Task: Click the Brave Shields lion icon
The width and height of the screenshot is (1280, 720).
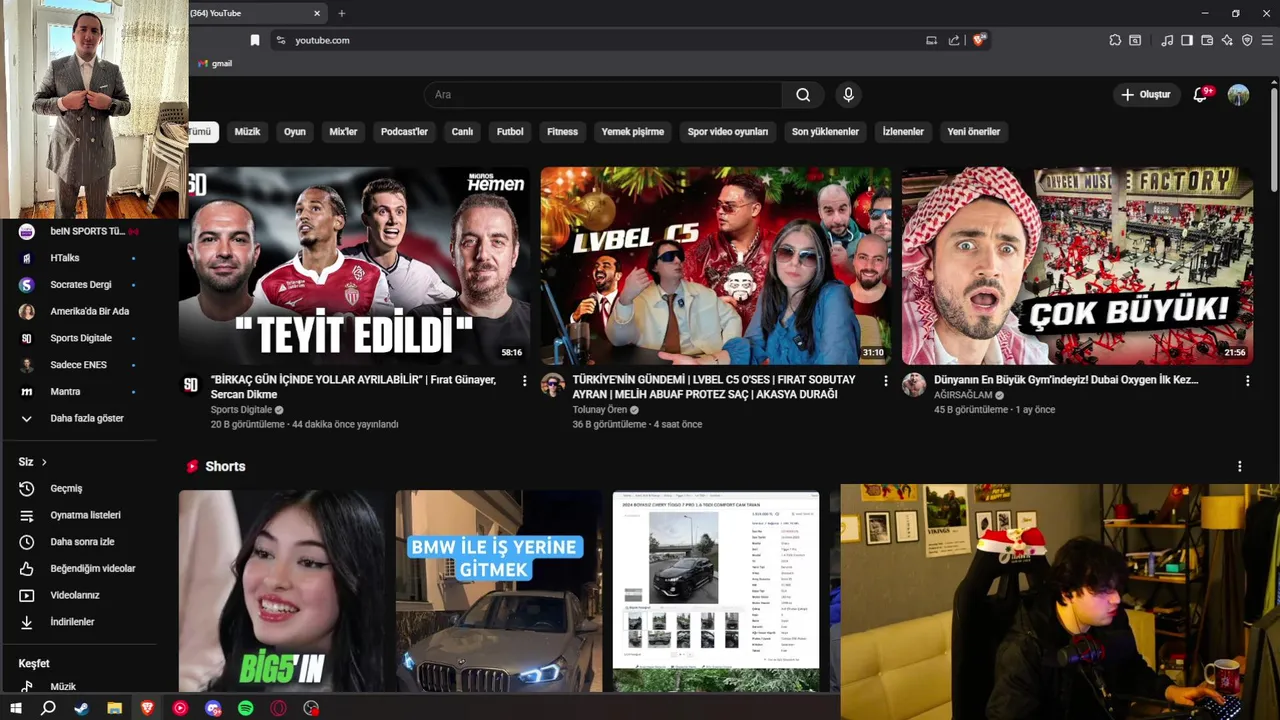Action: tap(979, 40)
